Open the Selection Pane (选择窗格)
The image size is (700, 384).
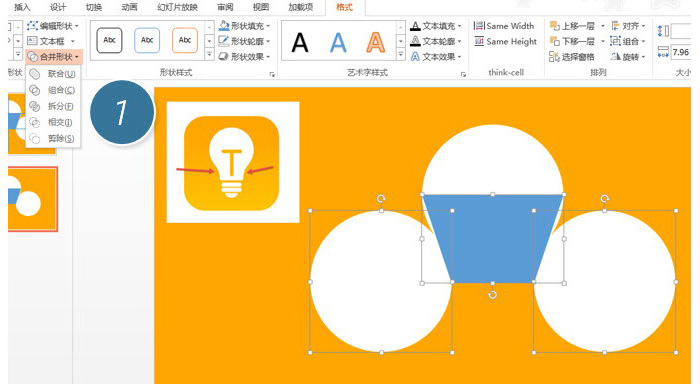[572, 57]
